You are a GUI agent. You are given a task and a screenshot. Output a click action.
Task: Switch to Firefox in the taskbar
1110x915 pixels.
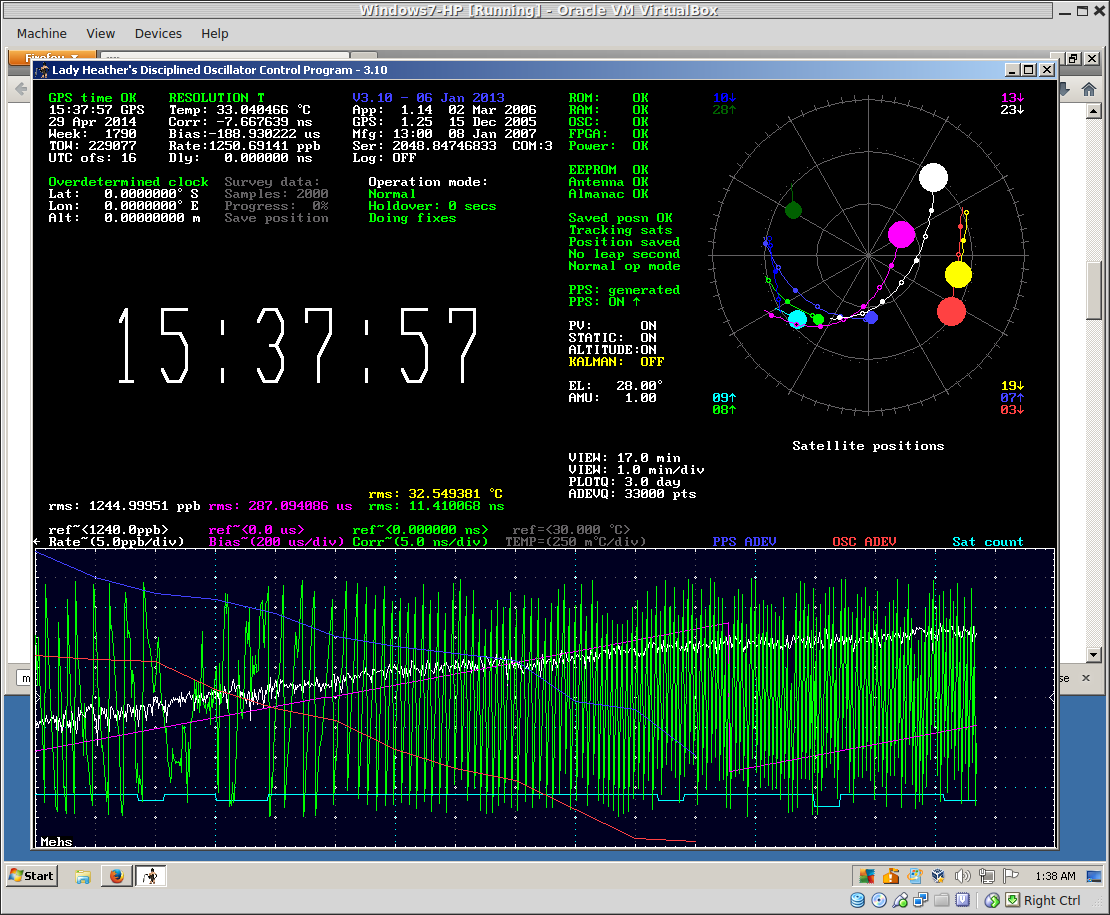pos(117,876)
